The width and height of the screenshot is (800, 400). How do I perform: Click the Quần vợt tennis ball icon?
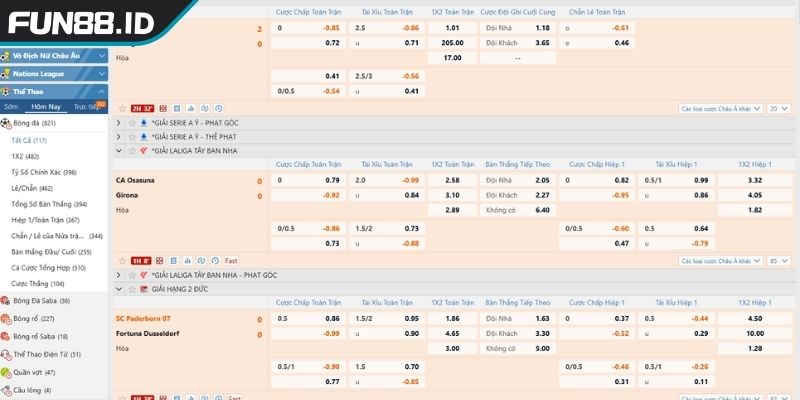pyautogui.click(x=6, y=372)
